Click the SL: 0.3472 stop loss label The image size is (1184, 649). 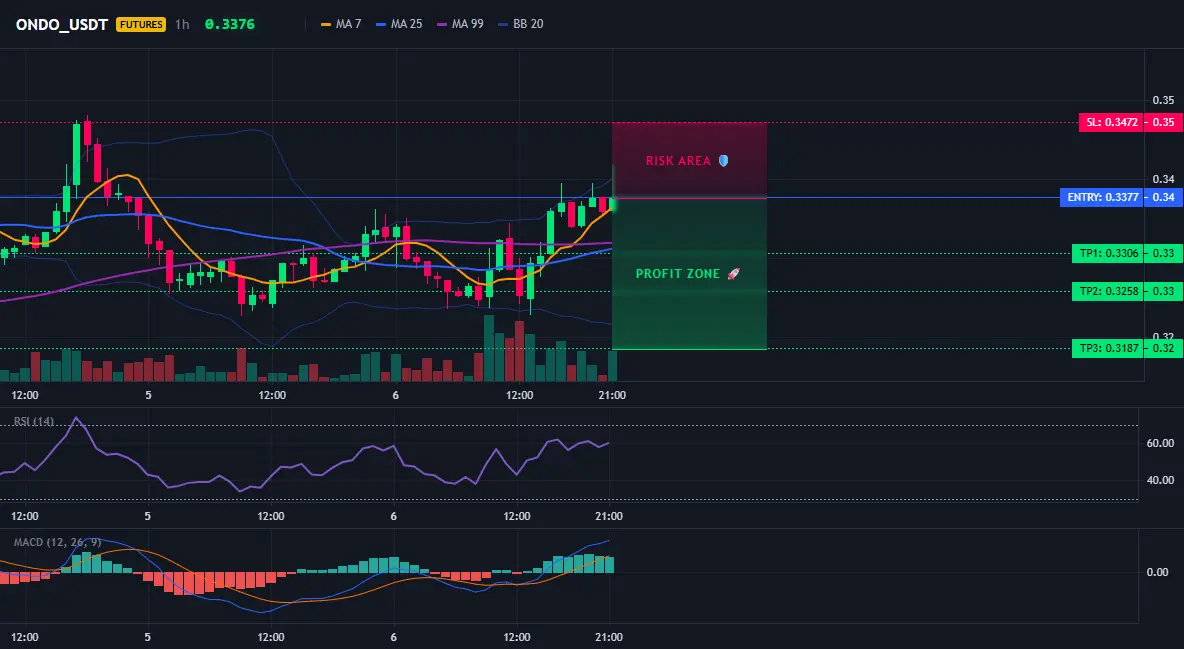[x=1111, y=122]
